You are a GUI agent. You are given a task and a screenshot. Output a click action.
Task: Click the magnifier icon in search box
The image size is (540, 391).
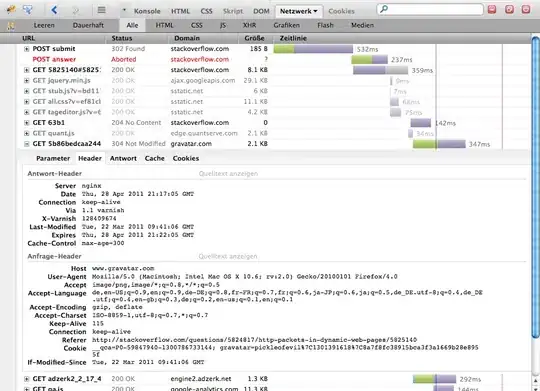point(384,9)
